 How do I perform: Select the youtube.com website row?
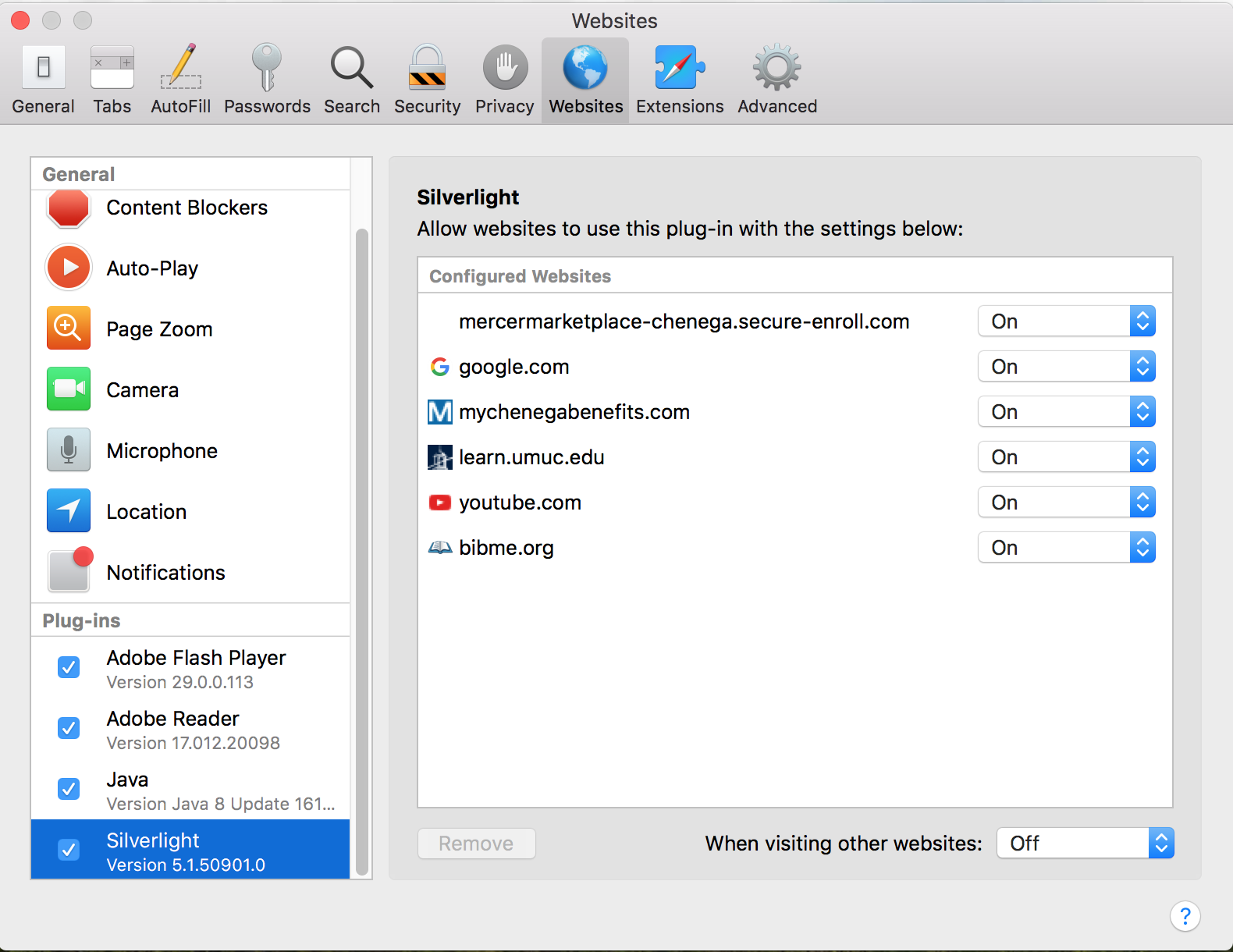coord(794,503)
